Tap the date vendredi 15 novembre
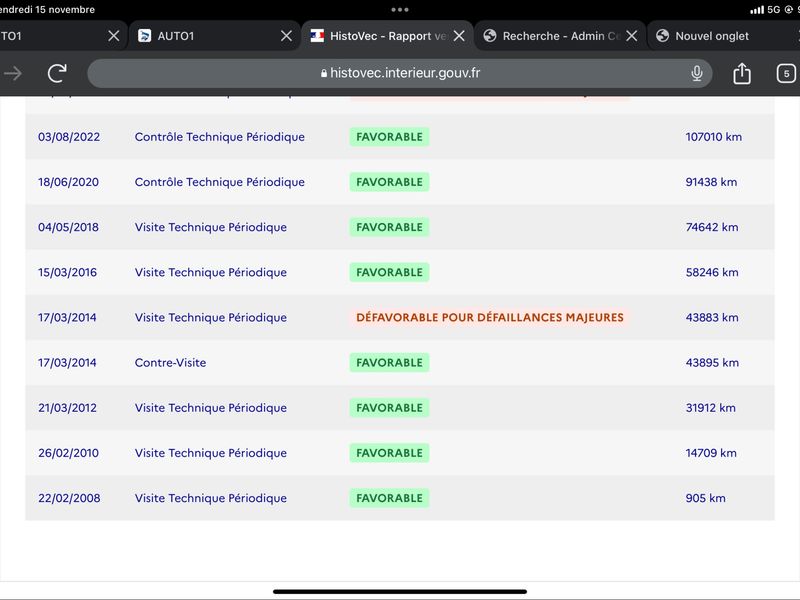The width and height of the screenshot is (800, 600). tap(47, 9)
